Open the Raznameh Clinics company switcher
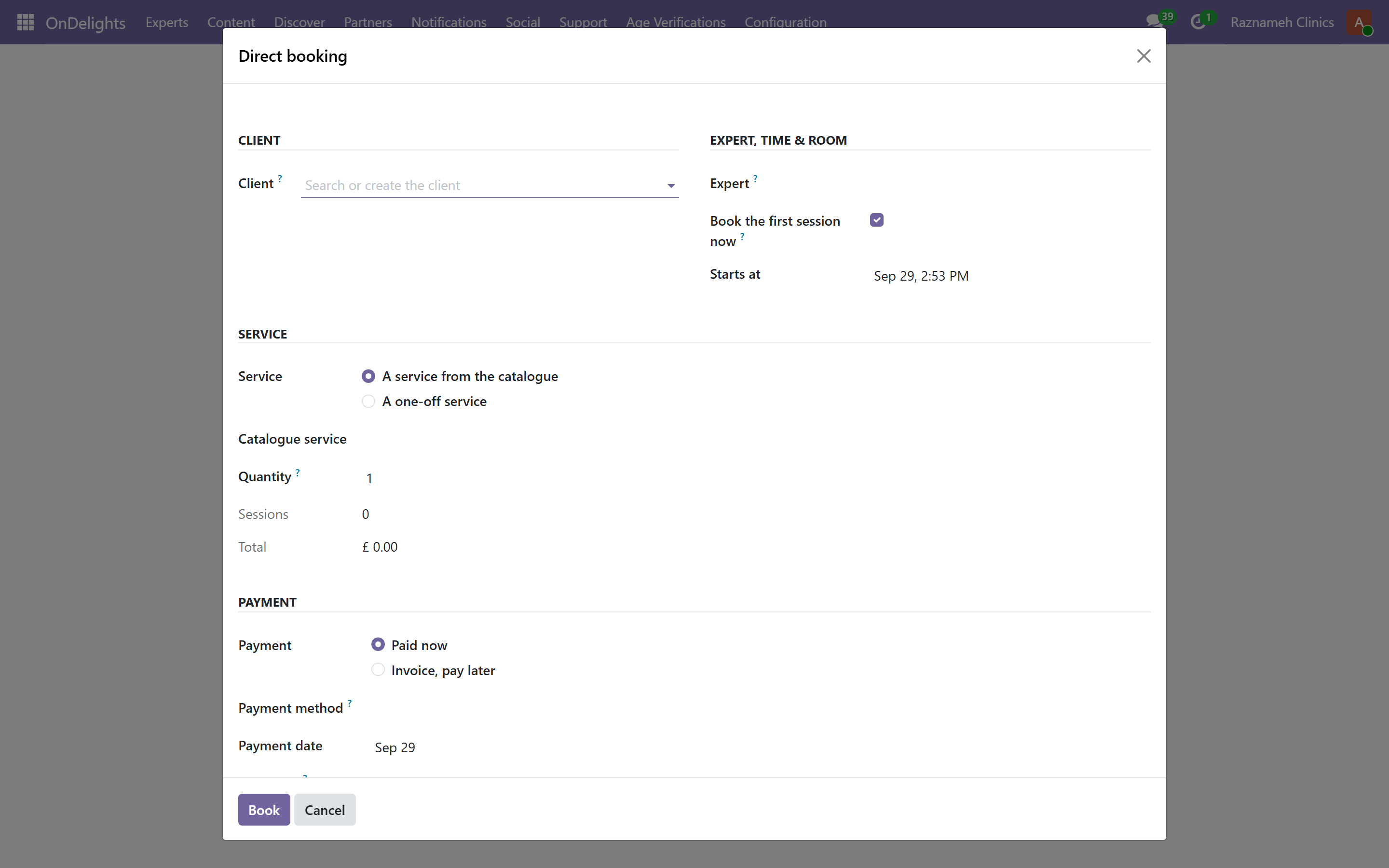The image size is (1389, 868). click(x=1281, y=22)
